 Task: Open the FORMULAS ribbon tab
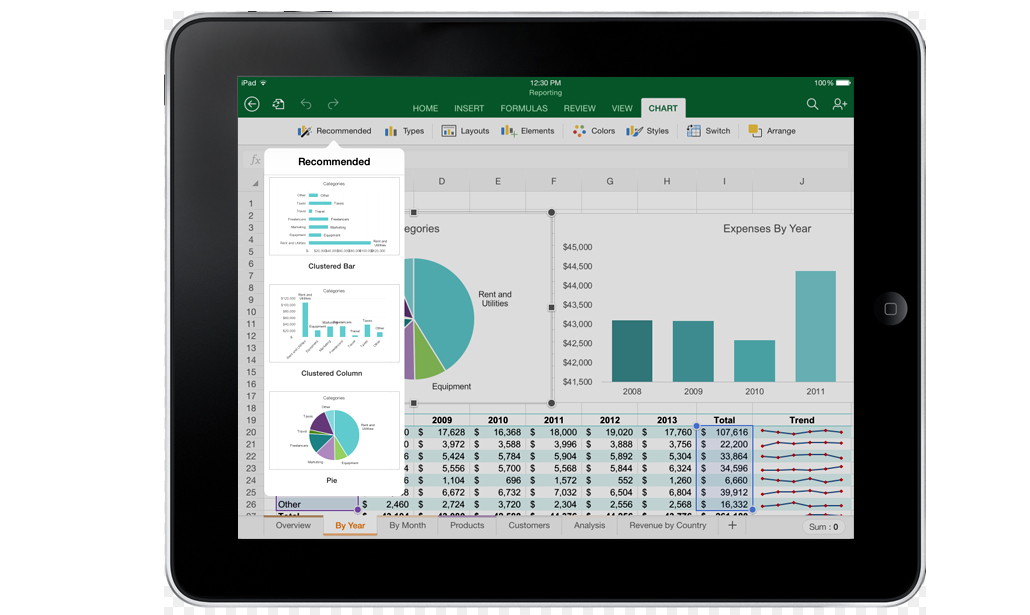pos(524,108)
